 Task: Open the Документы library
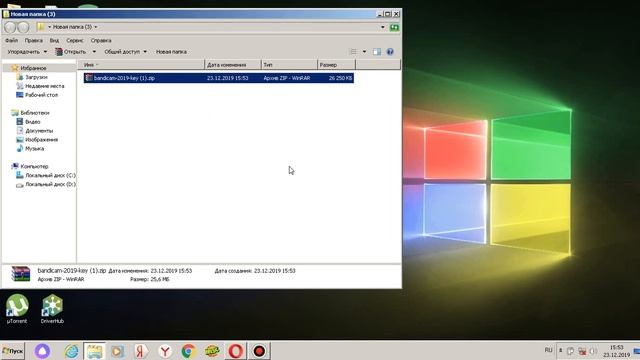[39, 131]
